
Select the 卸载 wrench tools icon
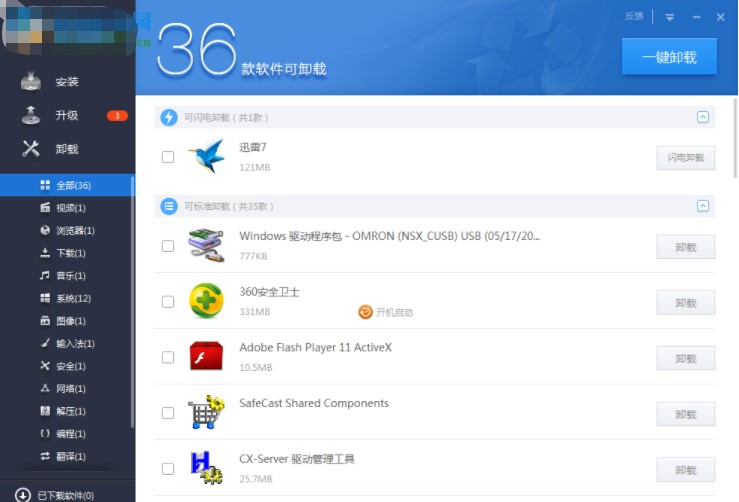31,149
